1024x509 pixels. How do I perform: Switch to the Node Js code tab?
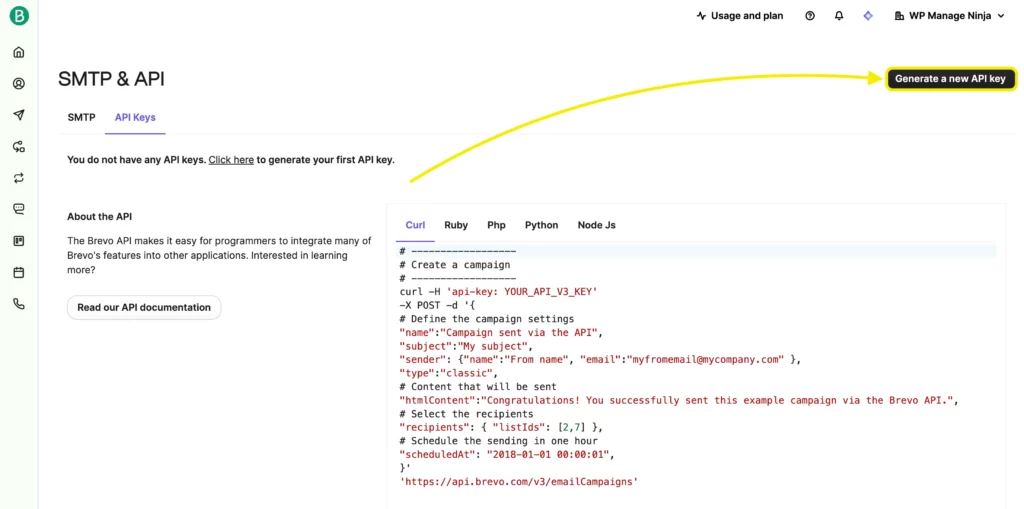coord(596,225)
